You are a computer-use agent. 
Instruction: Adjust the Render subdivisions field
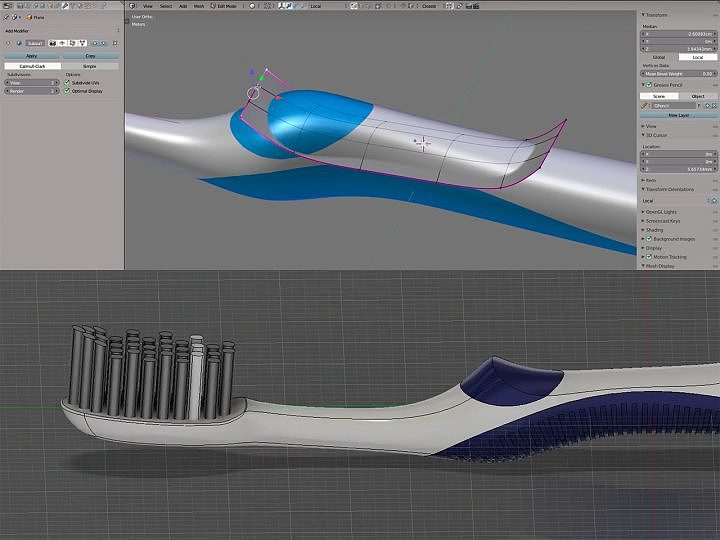[32, 91]
